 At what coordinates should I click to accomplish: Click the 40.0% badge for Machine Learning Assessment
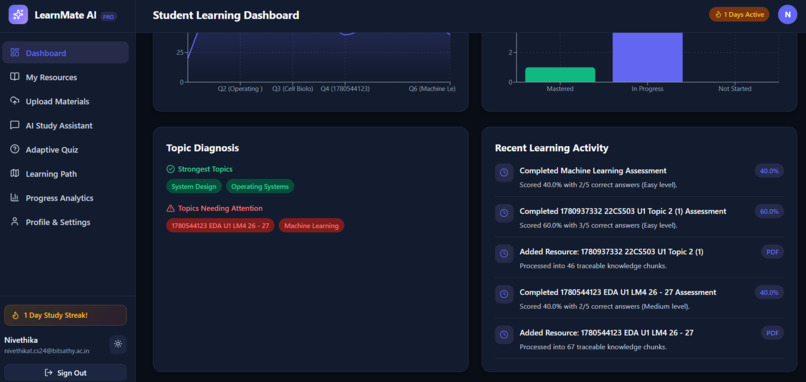769,171
